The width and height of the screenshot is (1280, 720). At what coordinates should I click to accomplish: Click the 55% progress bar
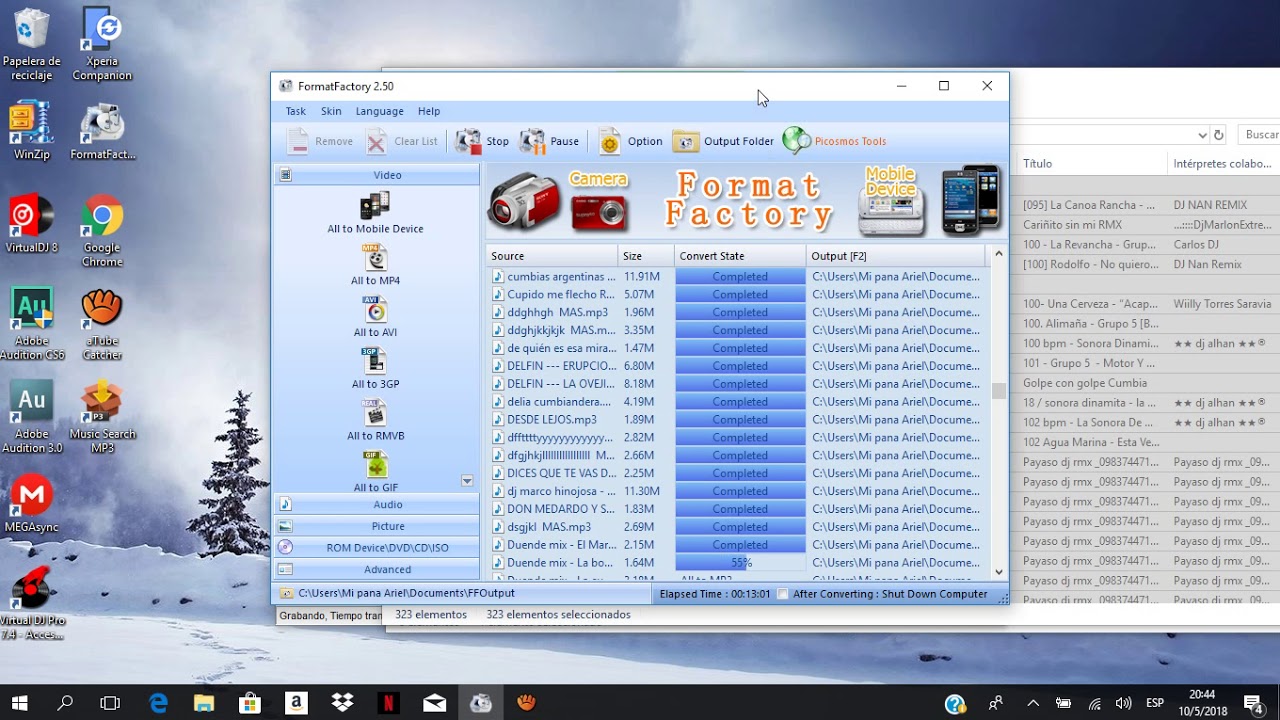pyautogui.click(x=740, y=563)
